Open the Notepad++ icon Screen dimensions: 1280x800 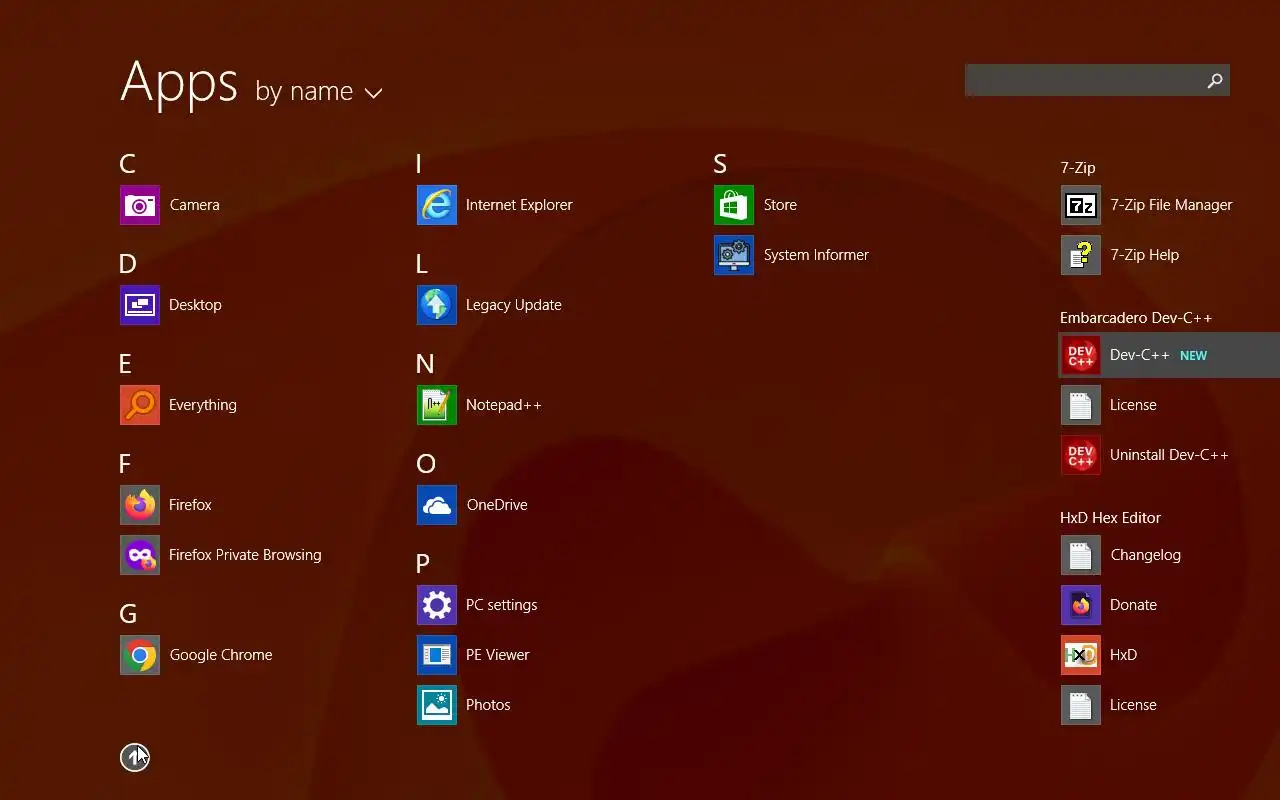click(437, 405)
